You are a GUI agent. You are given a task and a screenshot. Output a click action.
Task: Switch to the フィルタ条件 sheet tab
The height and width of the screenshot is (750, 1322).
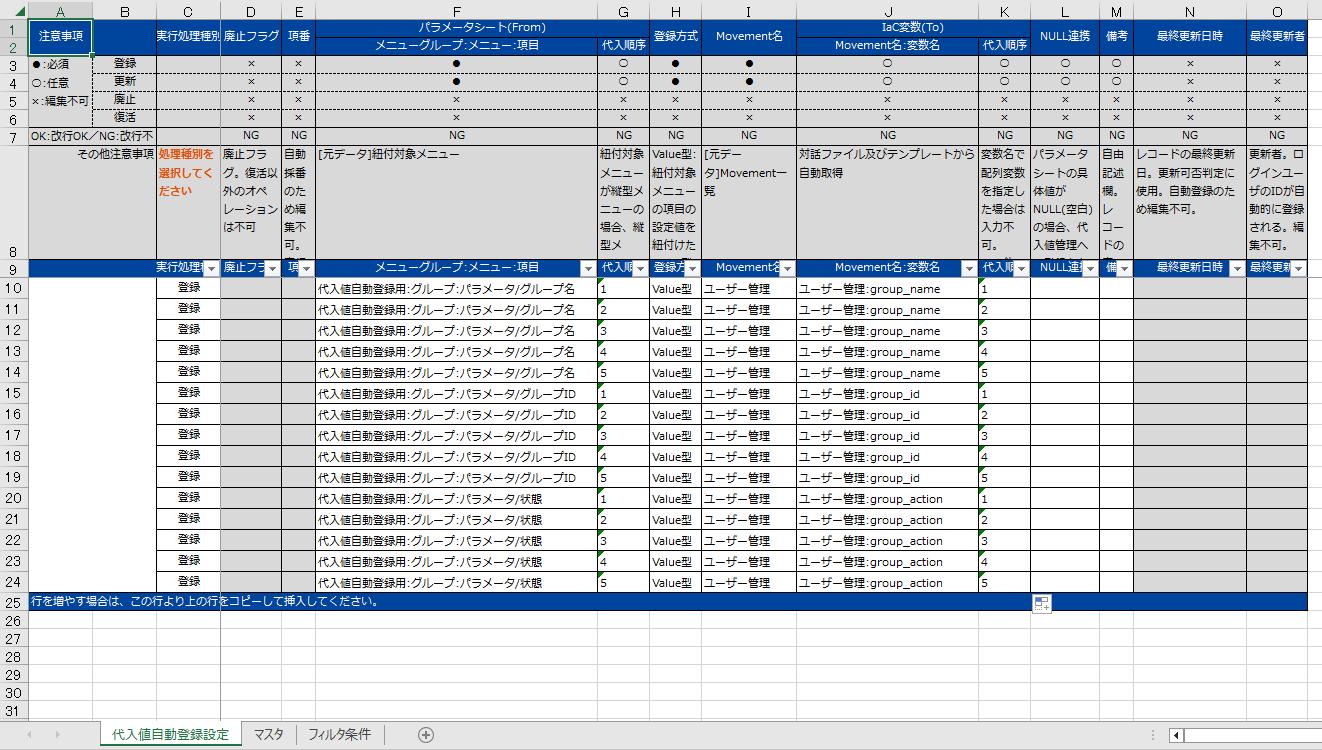coord(341,733)
